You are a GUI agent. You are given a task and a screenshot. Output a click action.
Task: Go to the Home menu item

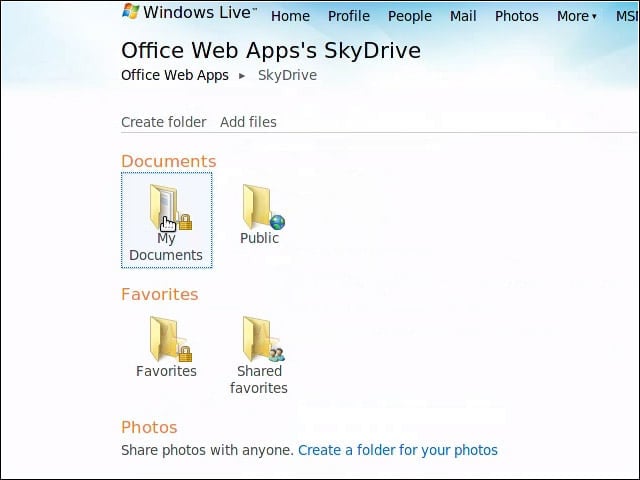pyautogui.click(x=290, y=16)
